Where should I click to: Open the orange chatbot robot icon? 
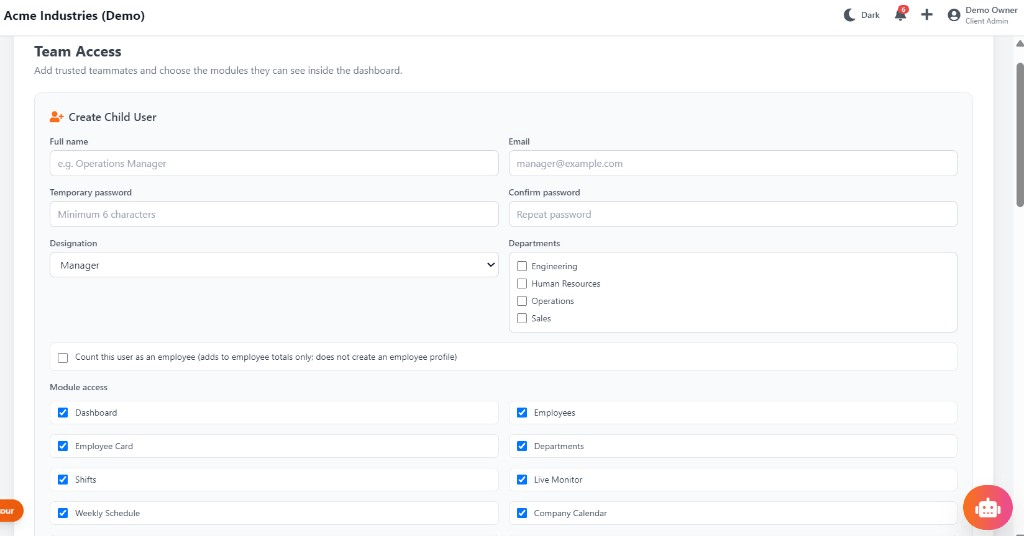click(987, 507)
